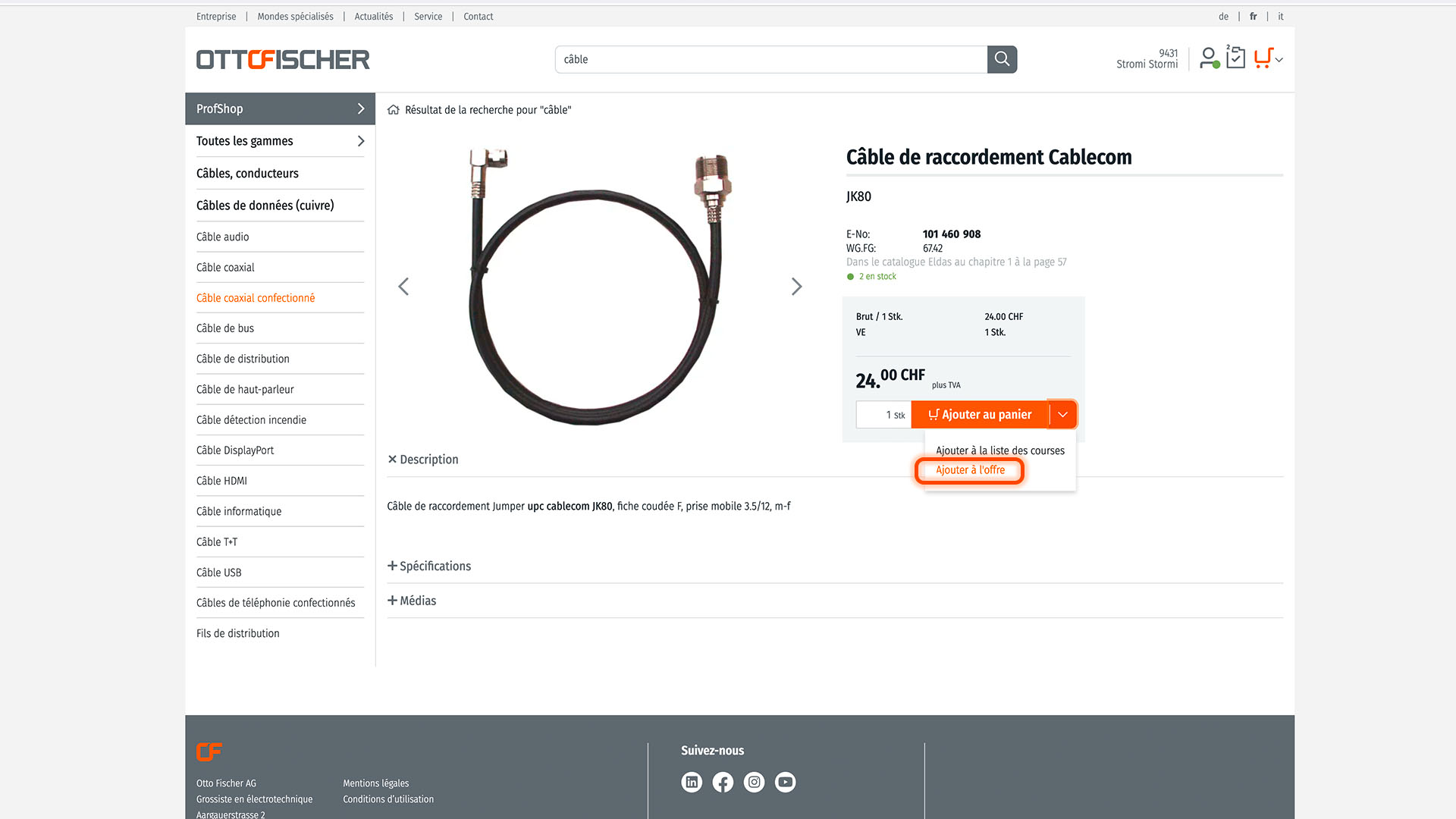This screenshot has width=1456, height=819.
Task: Click Ajouter au panier button
Action: point(980,415)
